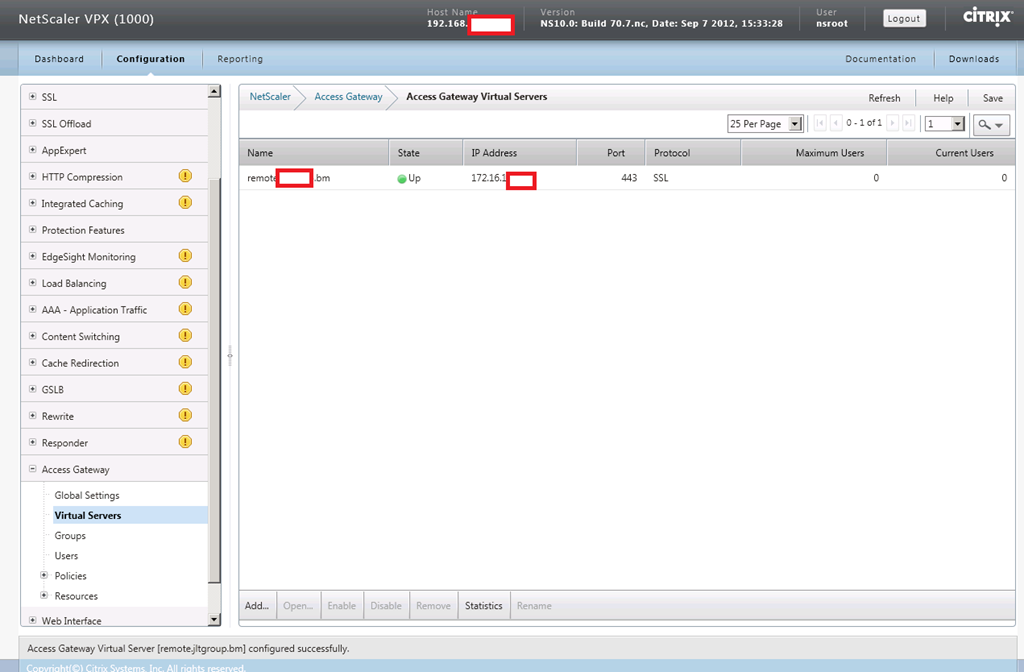
Task: Click the Open... button
Action: pyautogui.click(x=298, y=606)
